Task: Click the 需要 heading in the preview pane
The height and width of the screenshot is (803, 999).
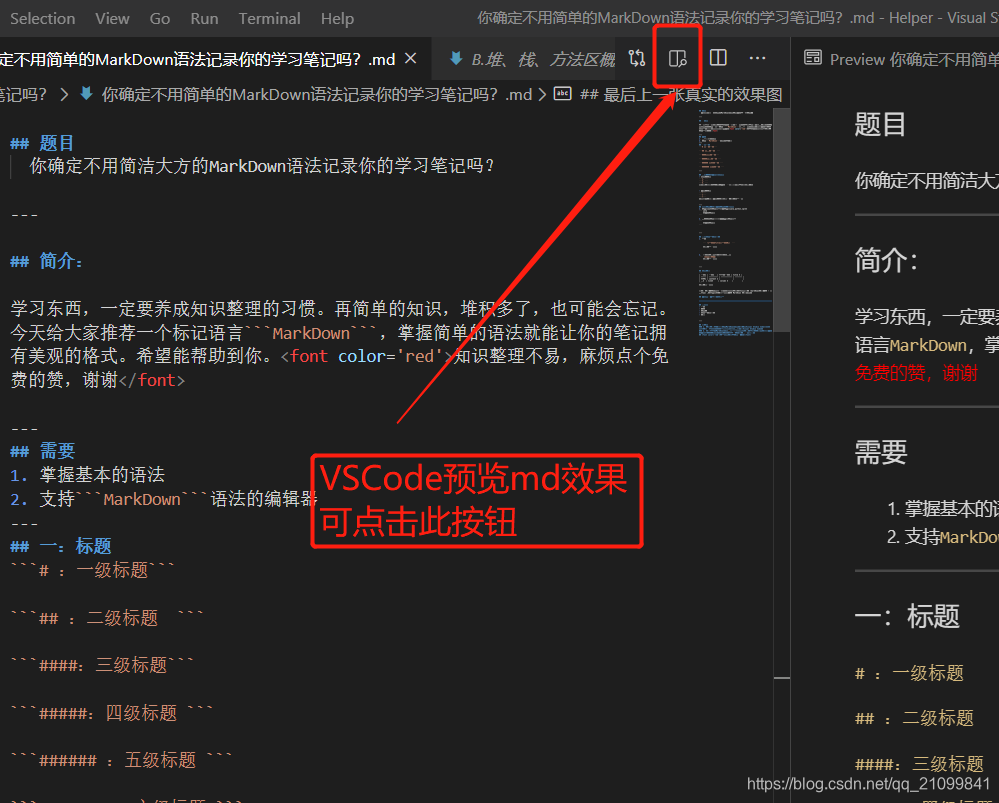Action: (x=880, y=452)
